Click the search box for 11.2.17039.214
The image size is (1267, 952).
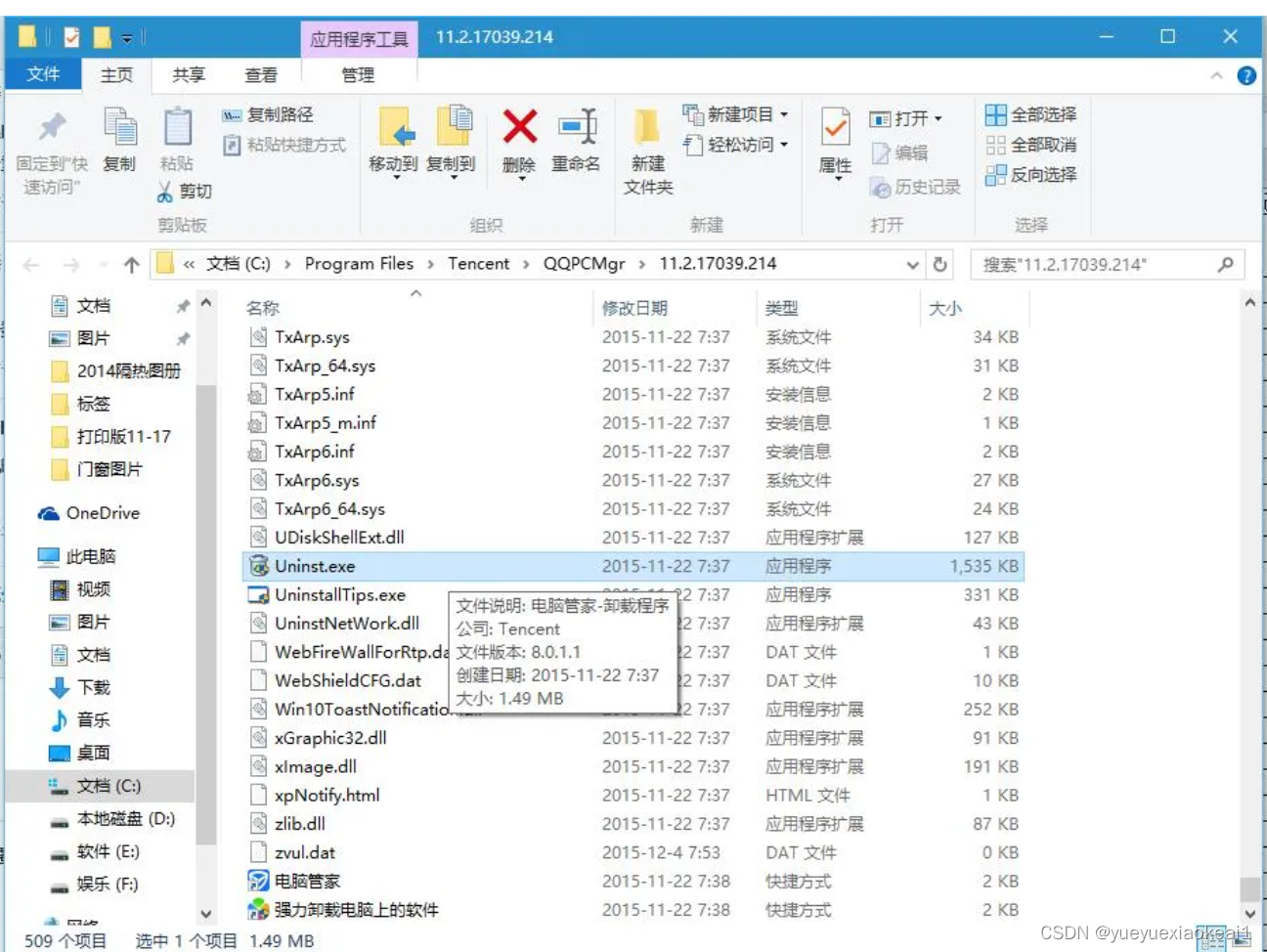(1108, 265)
